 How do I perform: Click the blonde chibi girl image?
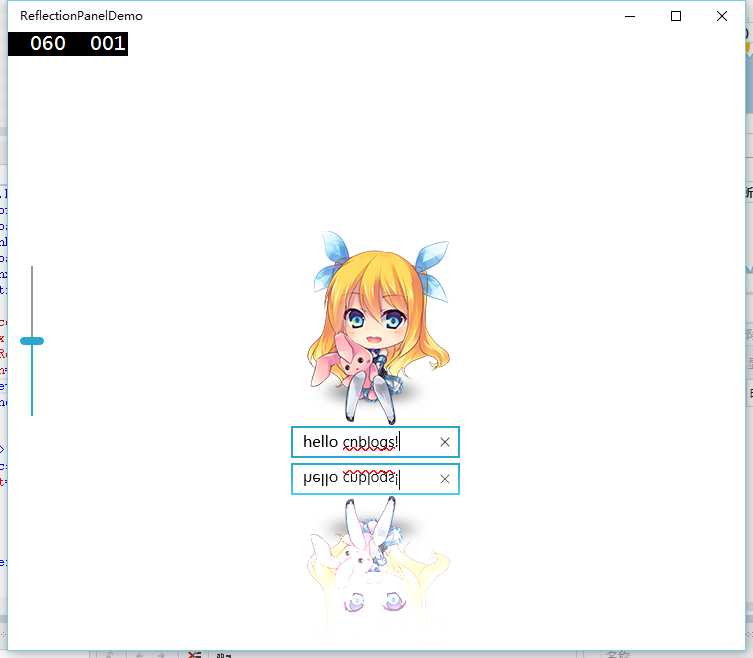378,328
